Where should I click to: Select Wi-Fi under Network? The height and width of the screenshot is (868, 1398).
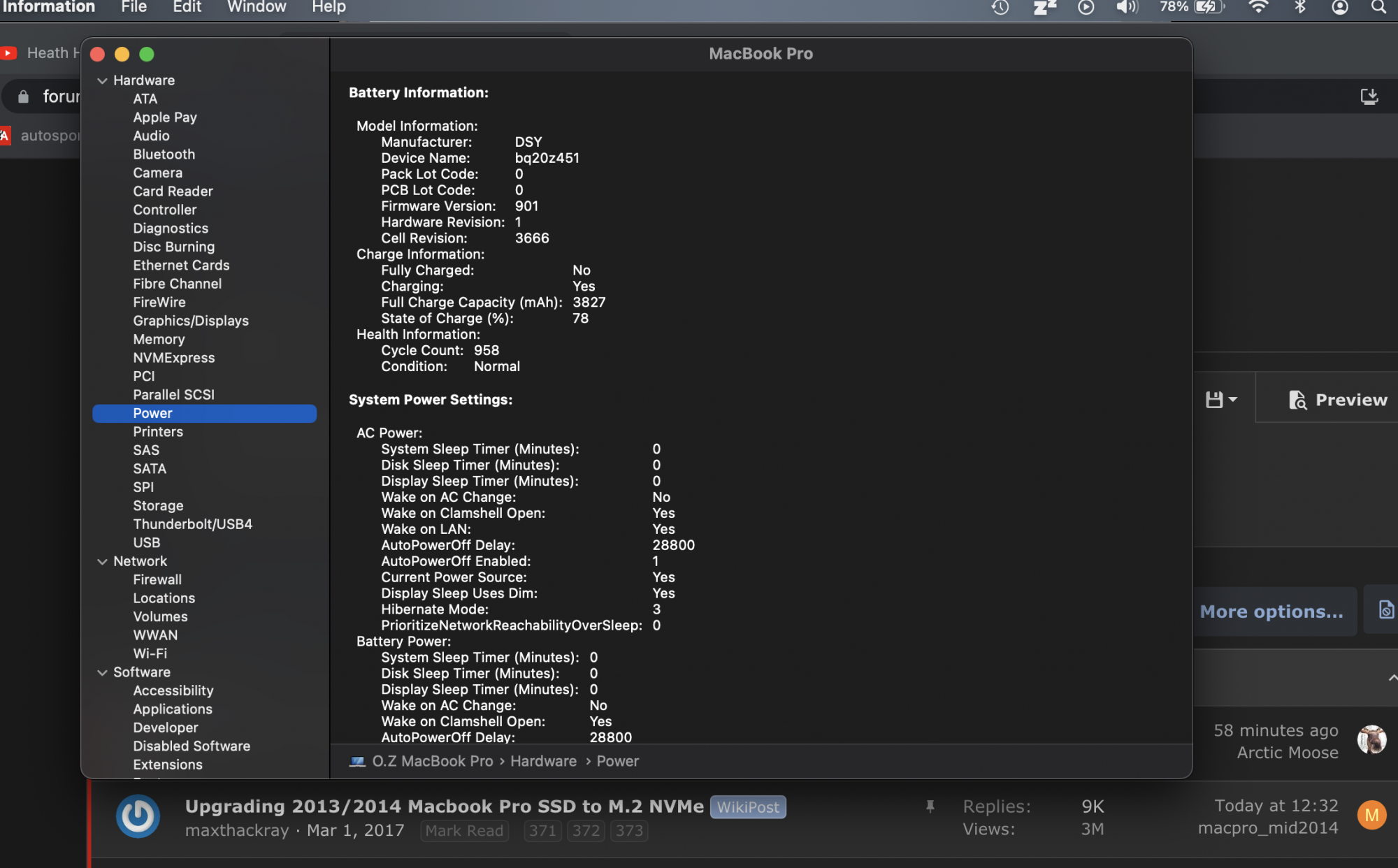150,653
